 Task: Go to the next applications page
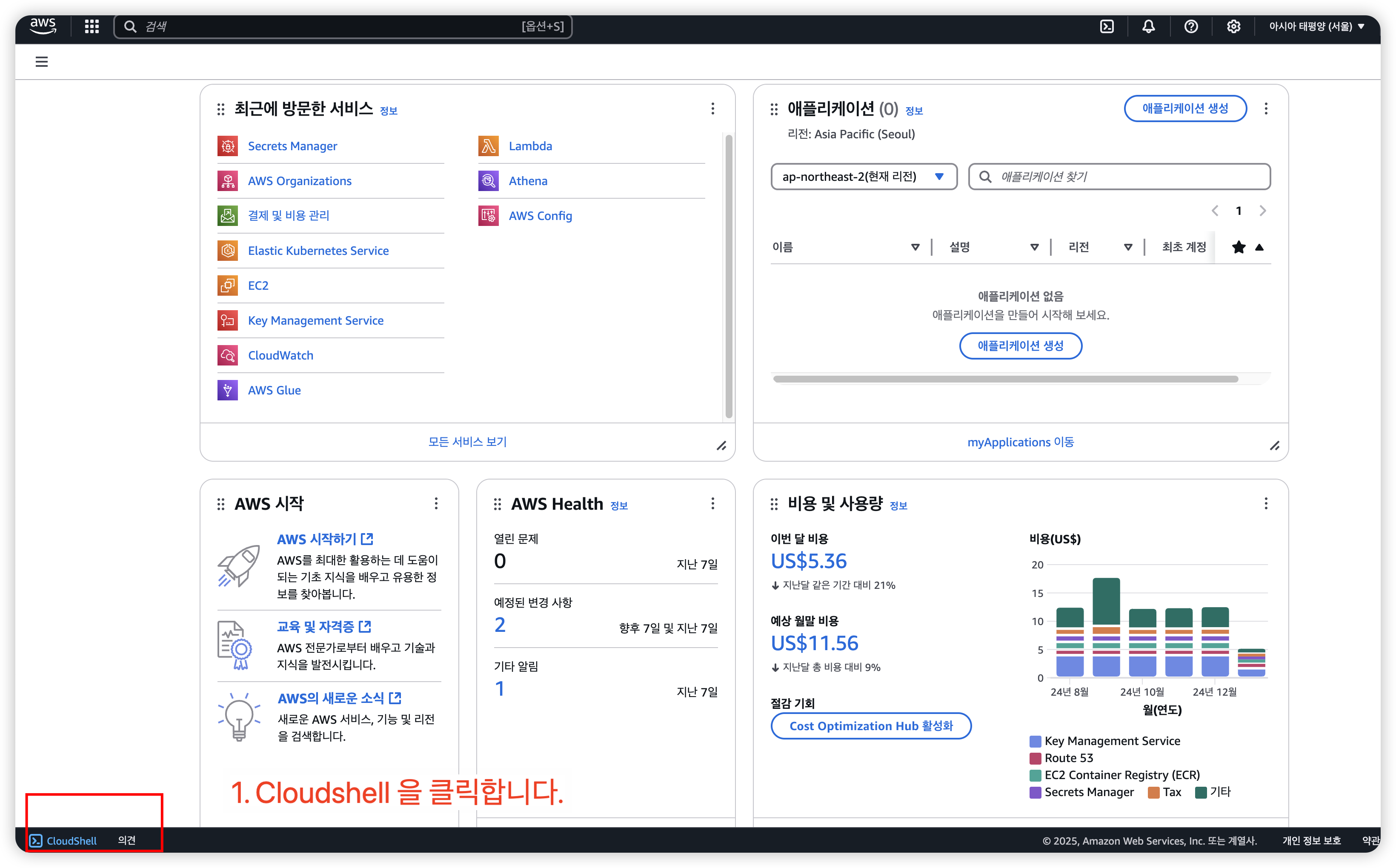(1262, 211)
